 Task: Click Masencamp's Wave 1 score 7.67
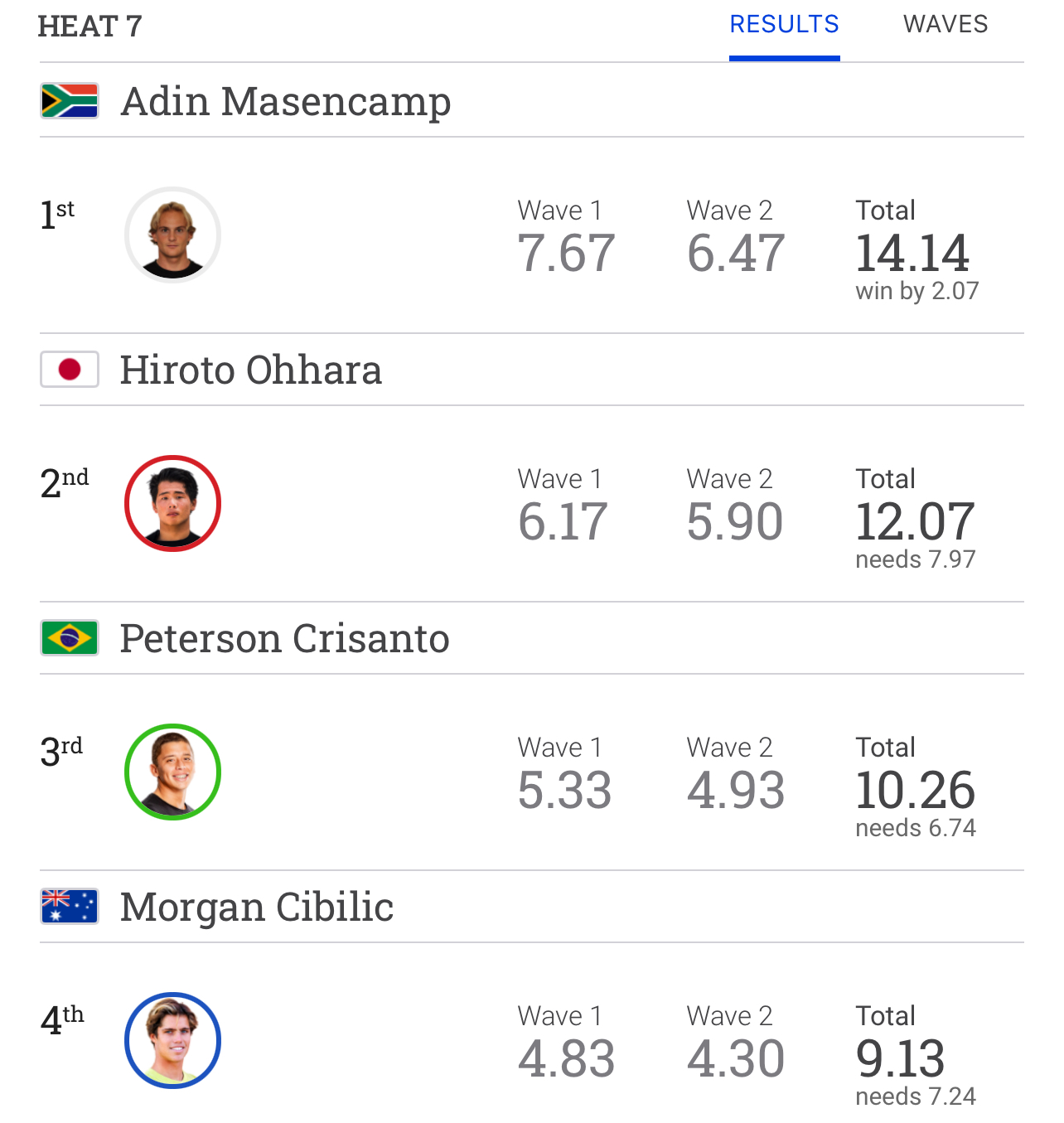566,254
